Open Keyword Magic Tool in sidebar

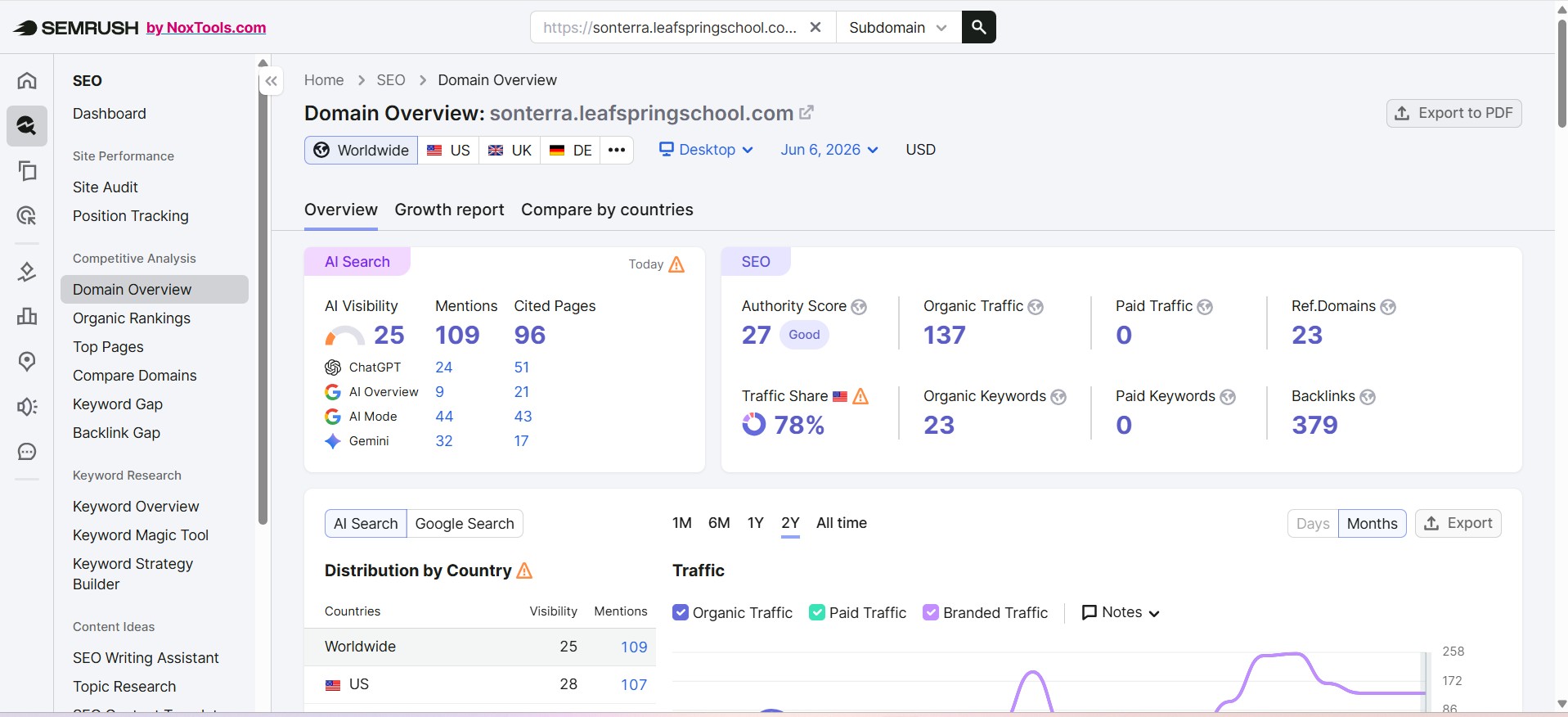click(x=141, y=535)
